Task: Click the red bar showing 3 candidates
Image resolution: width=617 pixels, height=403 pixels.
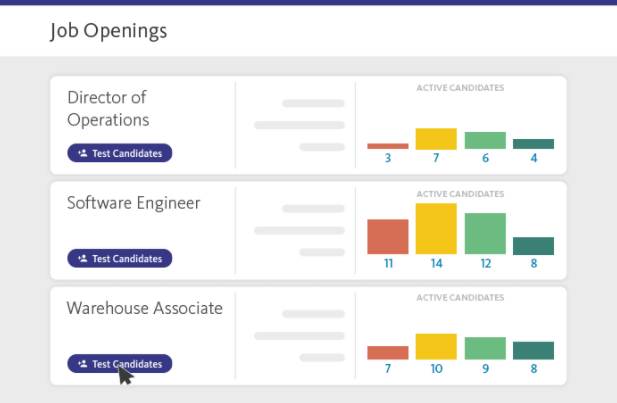Action: (x=388, y=146)
